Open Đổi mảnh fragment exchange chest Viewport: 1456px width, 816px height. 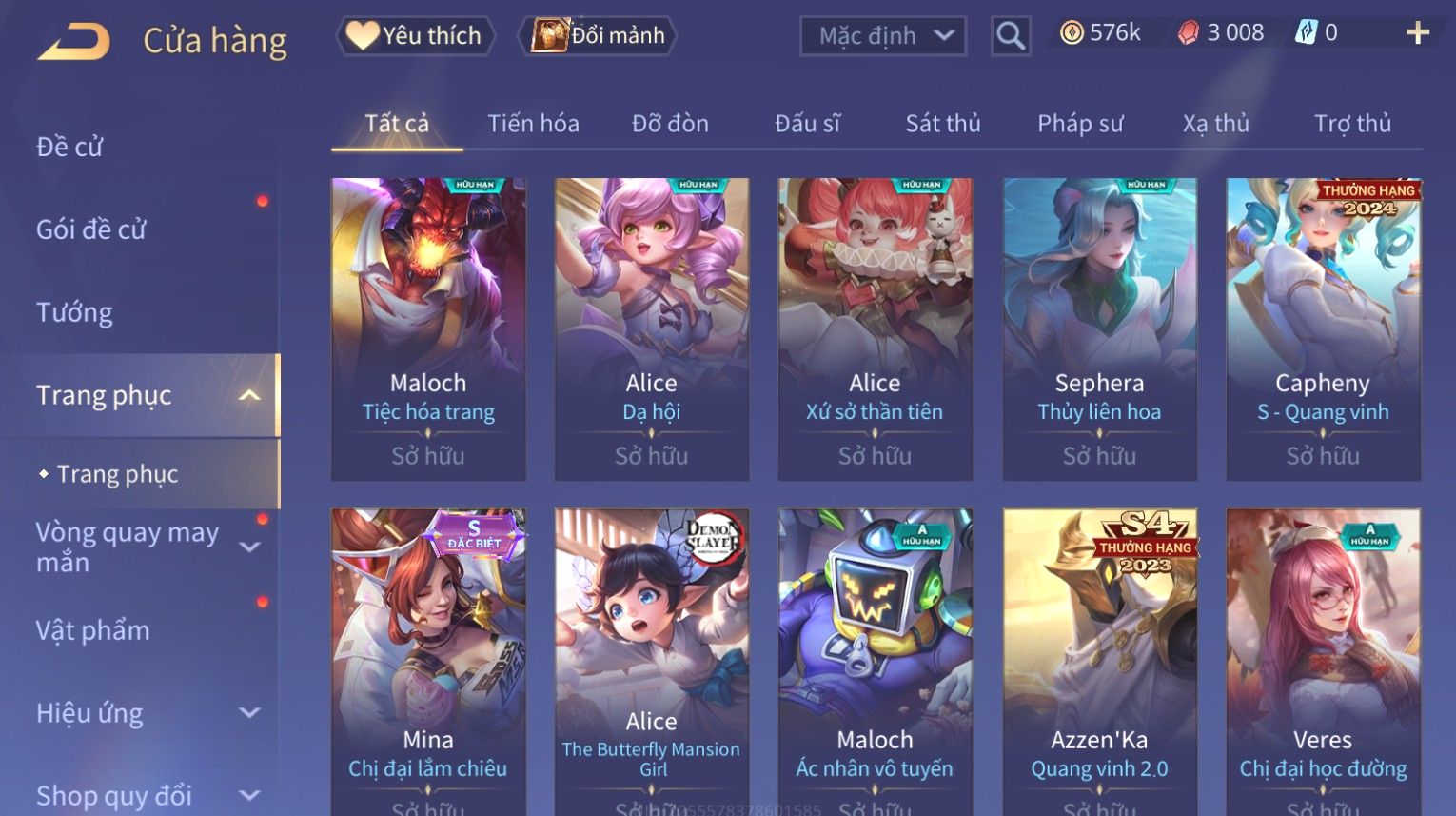tap(597, 36)
